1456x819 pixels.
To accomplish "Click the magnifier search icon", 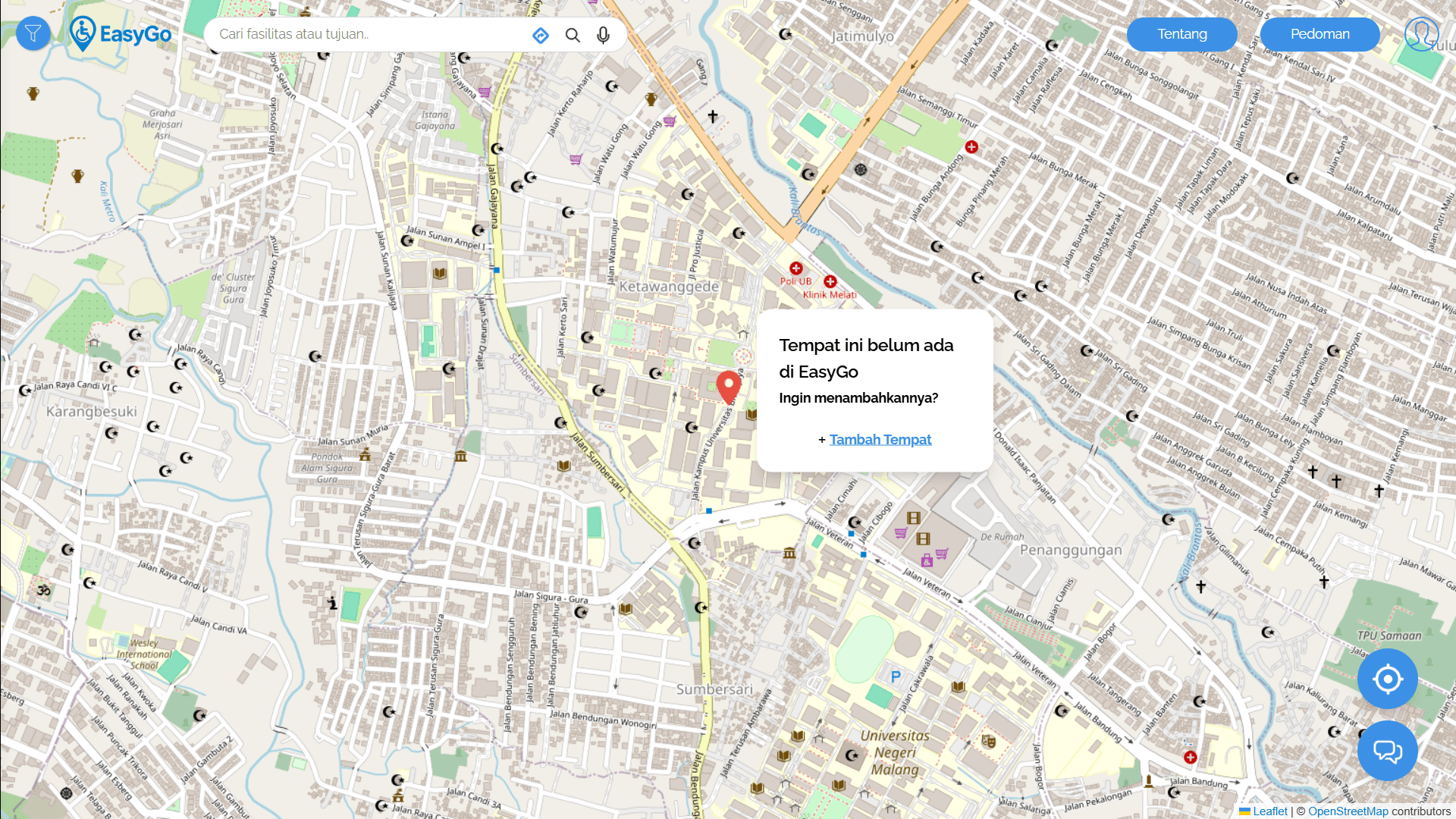I will [573, 35].
